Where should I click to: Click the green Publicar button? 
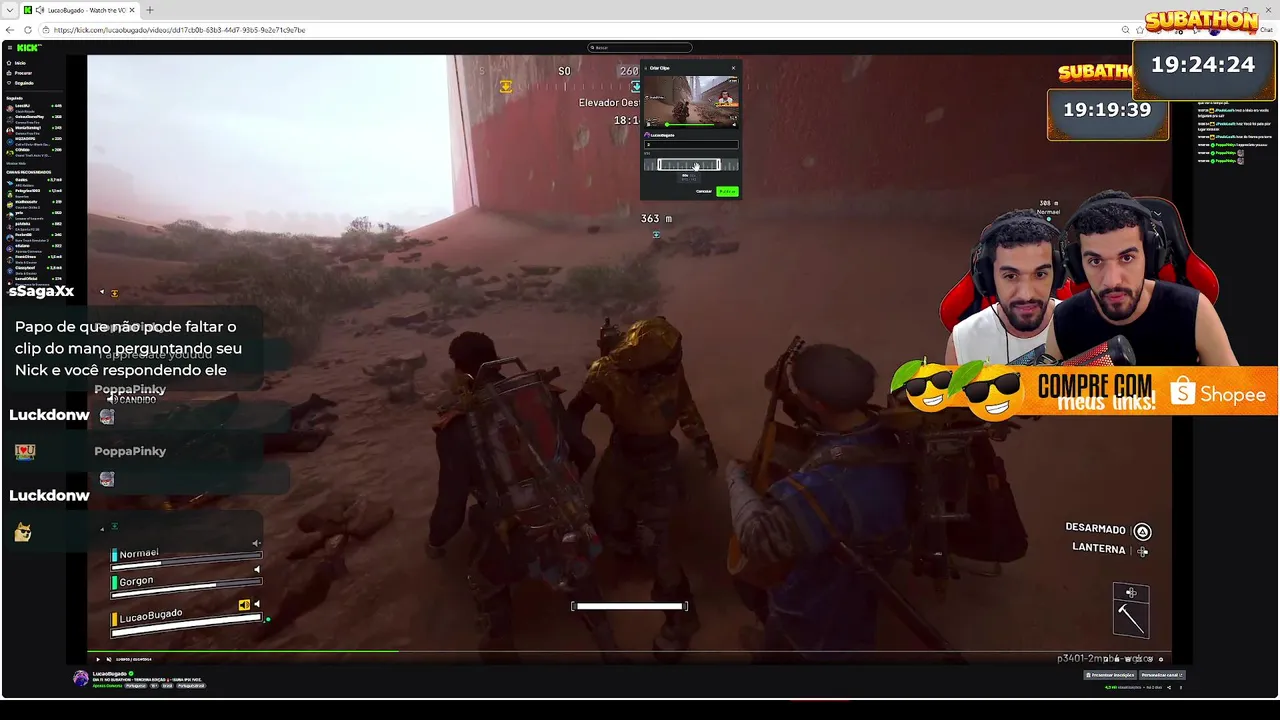727,191
